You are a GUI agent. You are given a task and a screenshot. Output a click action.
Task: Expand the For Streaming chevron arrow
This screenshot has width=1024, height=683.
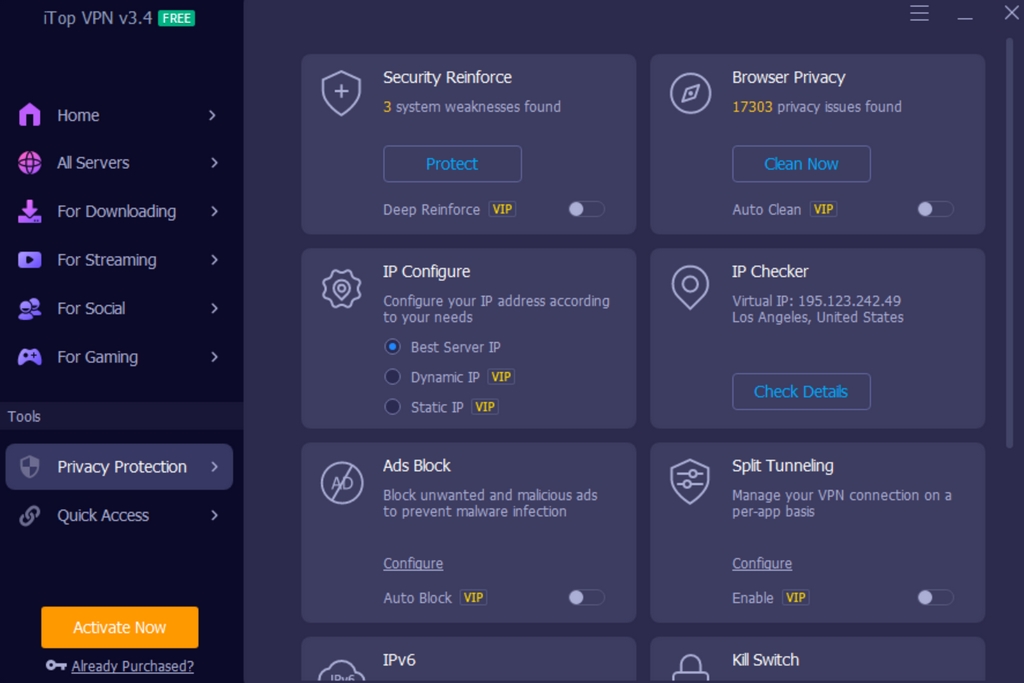coord(214,260)
